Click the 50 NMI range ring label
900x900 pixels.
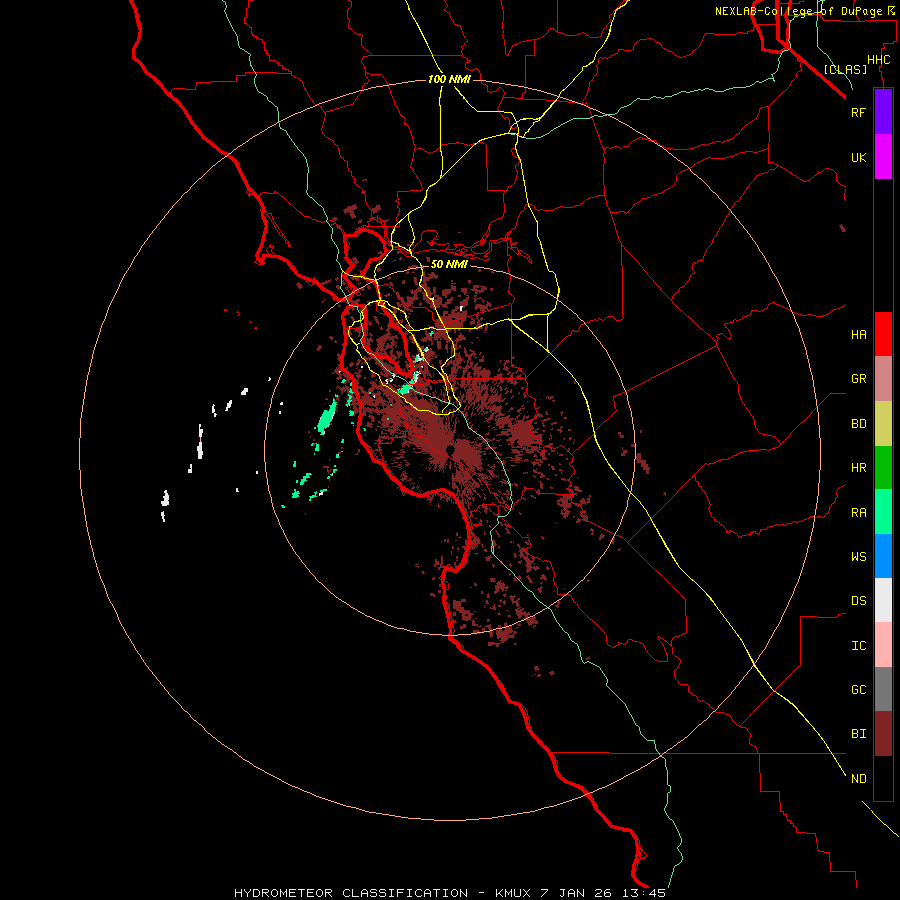click(449, 264)
